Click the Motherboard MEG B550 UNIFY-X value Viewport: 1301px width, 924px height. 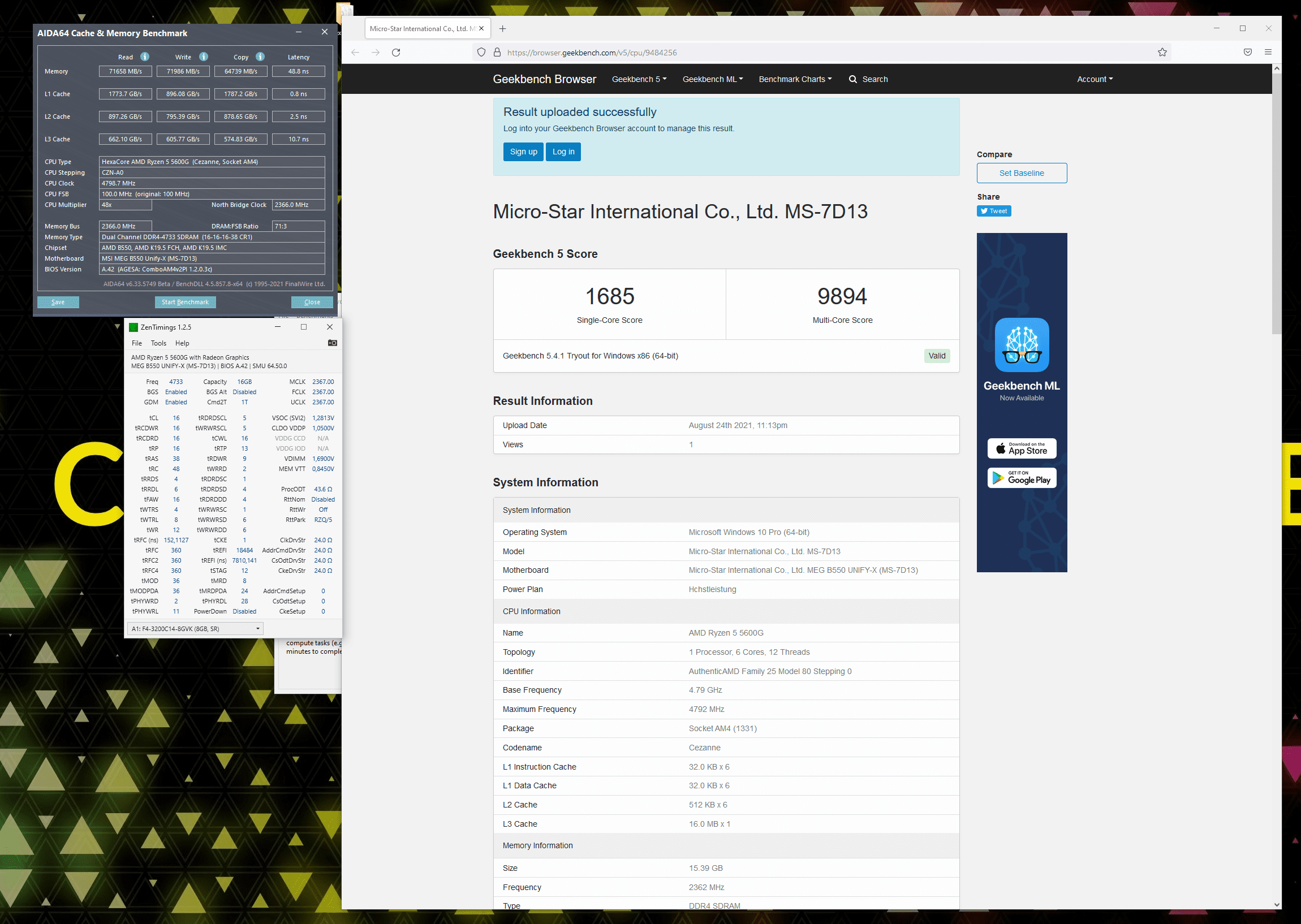click(x=803, y=570)
